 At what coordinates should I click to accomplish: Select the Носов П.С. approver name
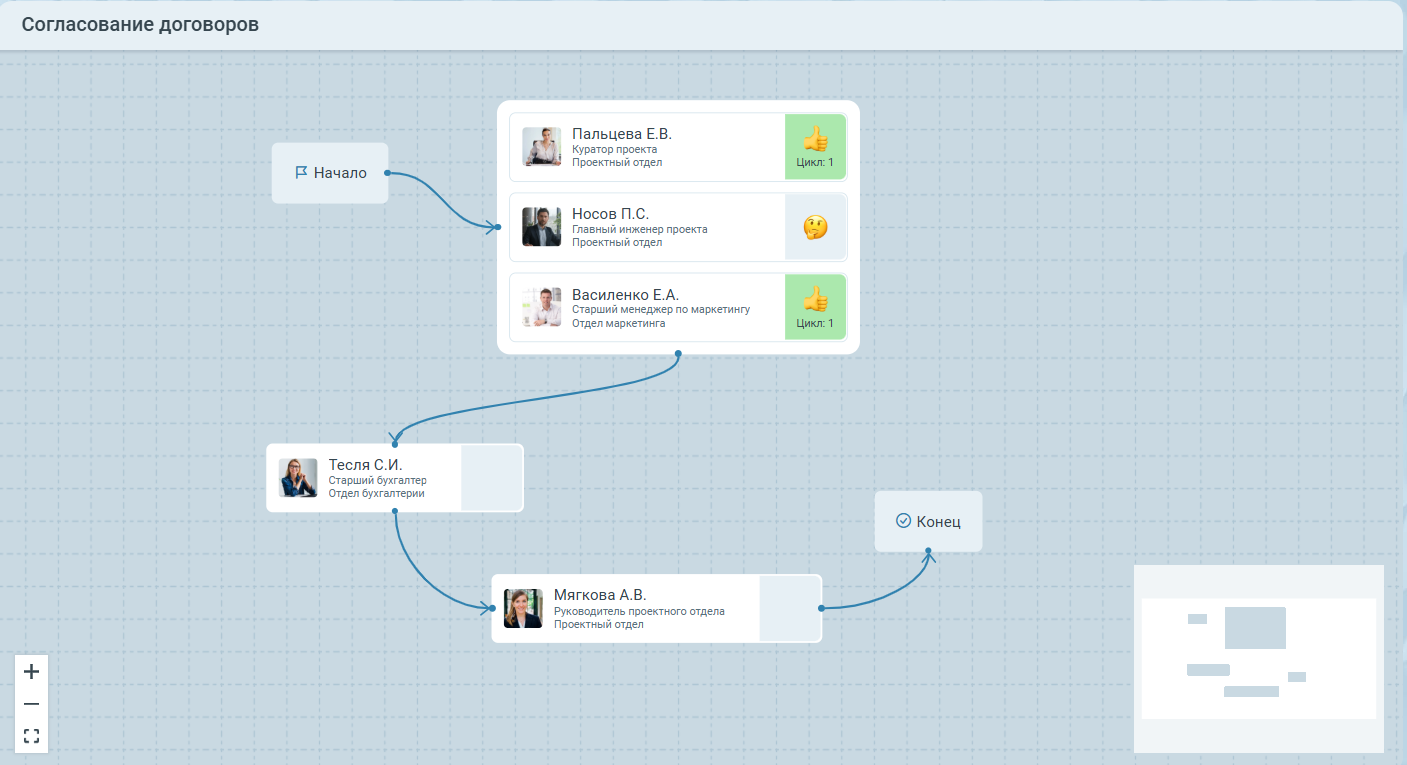[610, 214]
